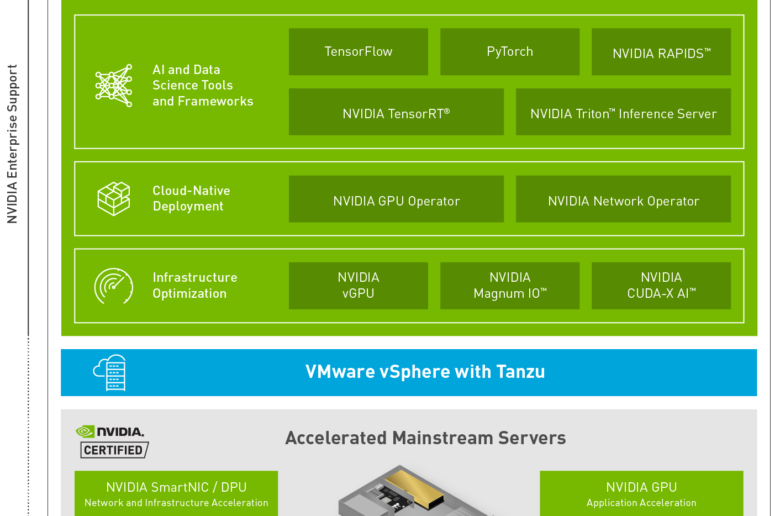The height and width of the screenshot is (516, 780).
Task: Click the VMware vSphere with Tanzu text
Action: pyautogui.click(x=425, y=372)
